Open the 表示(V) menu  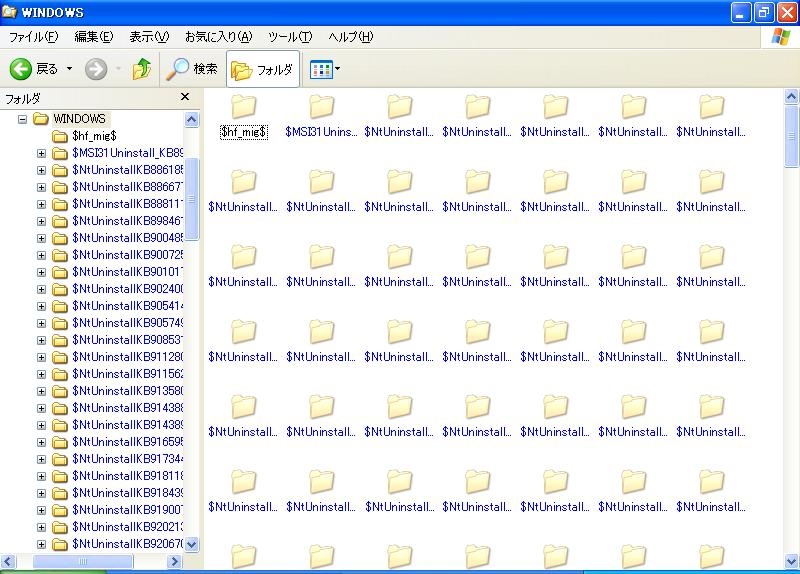[x=148, y=37]
